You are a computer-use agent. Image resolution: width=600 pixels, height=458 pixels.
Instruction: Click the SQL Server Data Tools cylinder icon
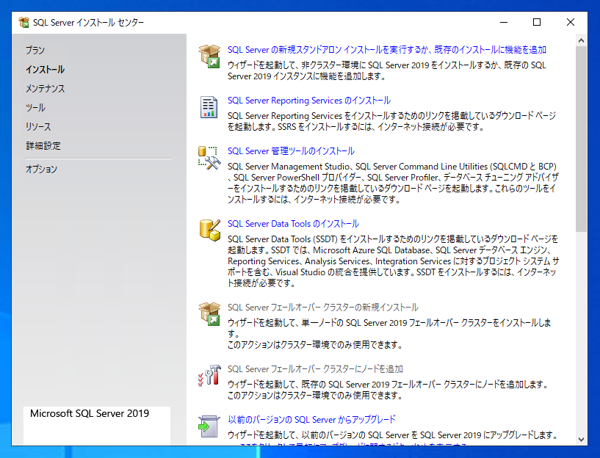point(210,230)
